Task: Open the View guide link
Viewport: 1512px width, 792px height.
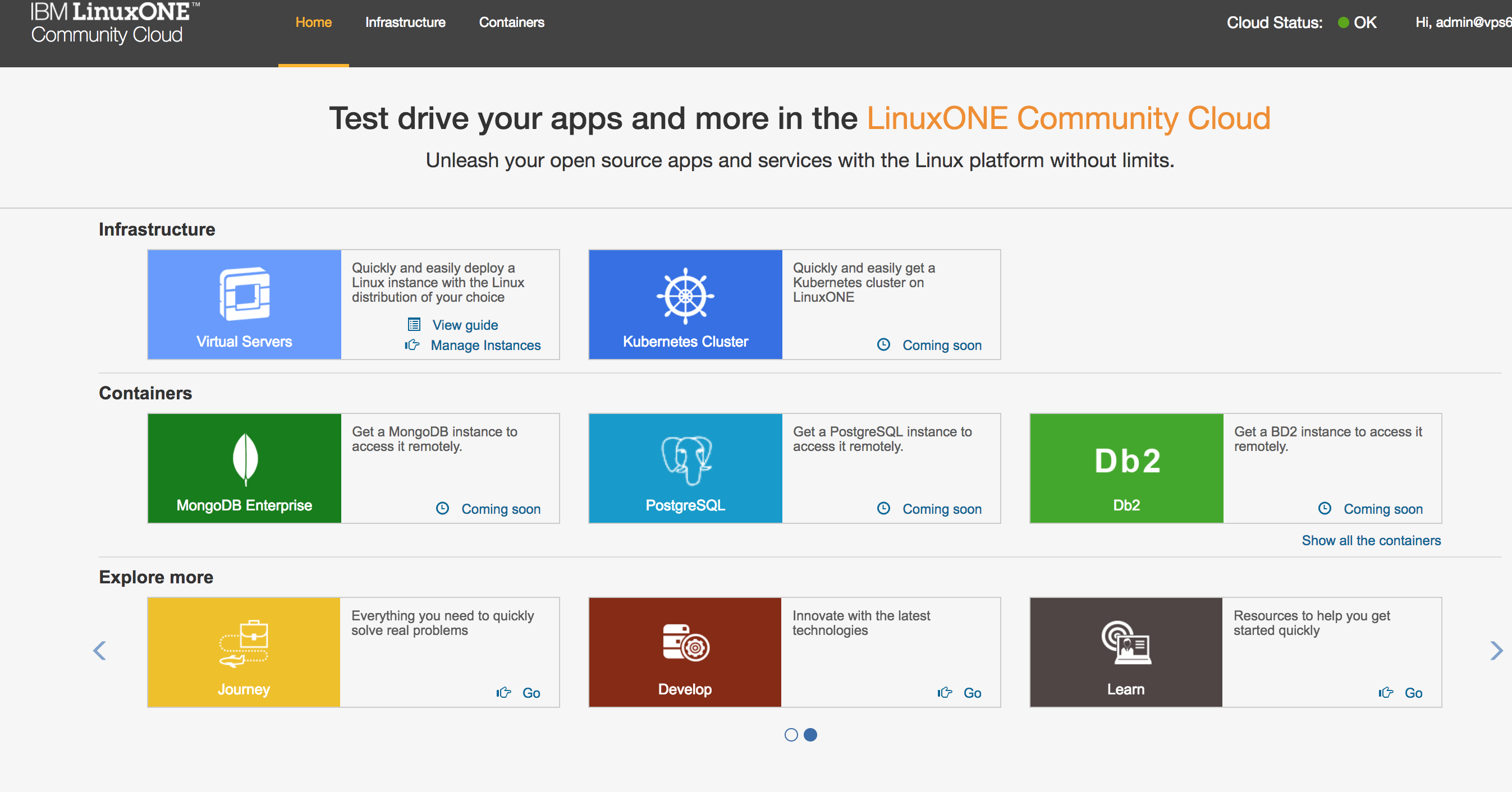Action: (x=465, y=325)
